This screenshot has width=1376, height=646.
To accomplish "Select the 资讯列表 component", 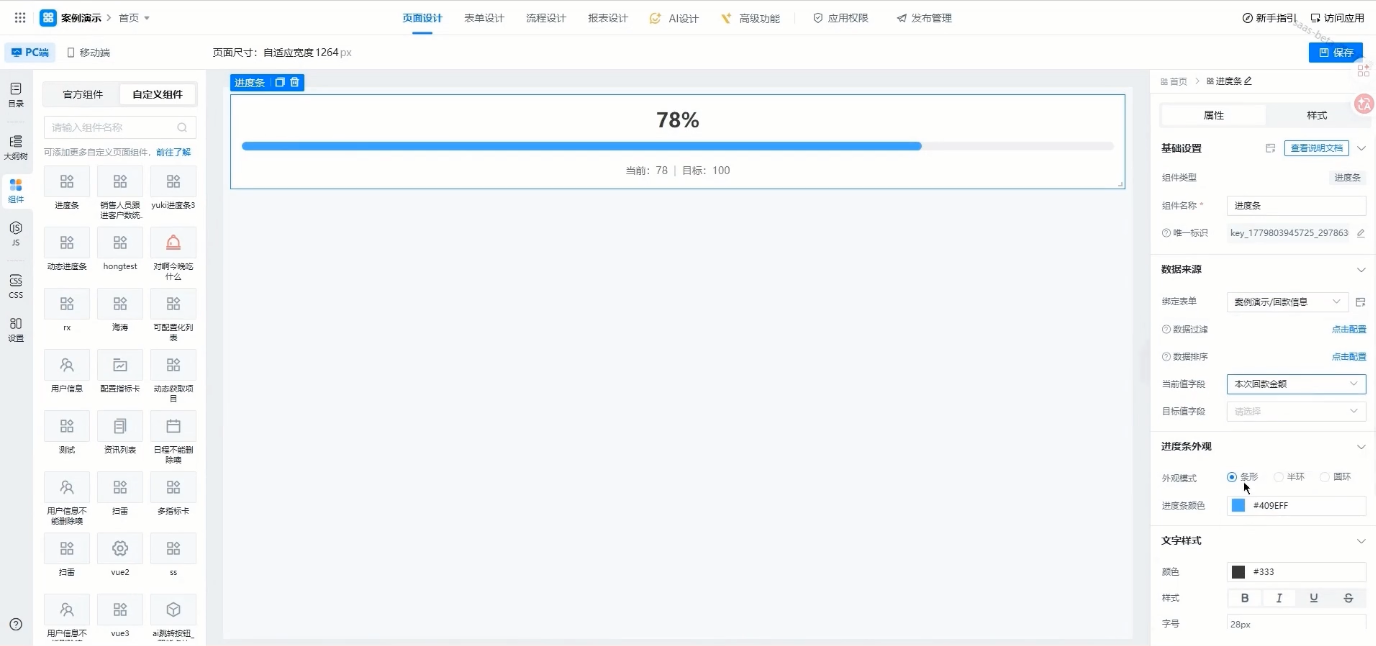I will tap(120, 432).
